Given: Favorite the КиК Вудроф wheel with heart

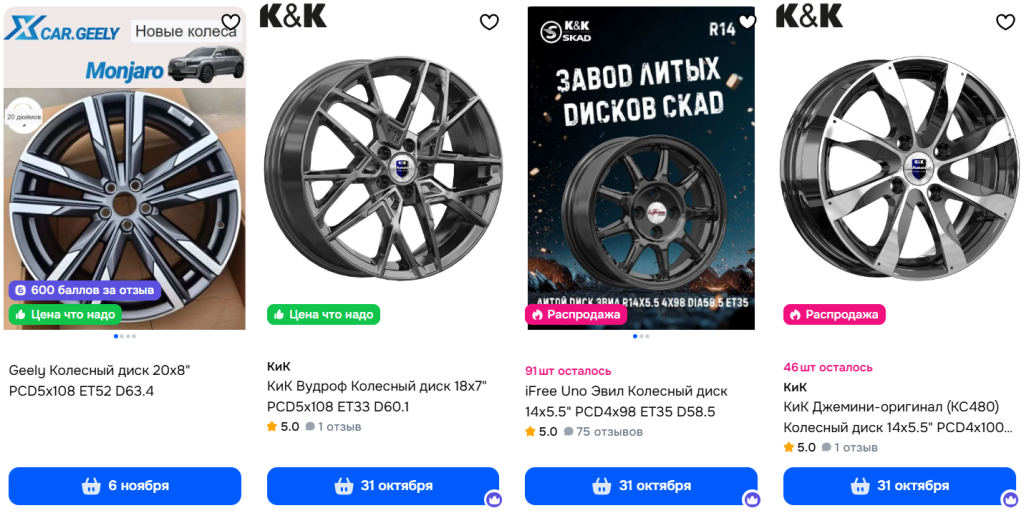Looking at the screenshot, I should point(489,22).
